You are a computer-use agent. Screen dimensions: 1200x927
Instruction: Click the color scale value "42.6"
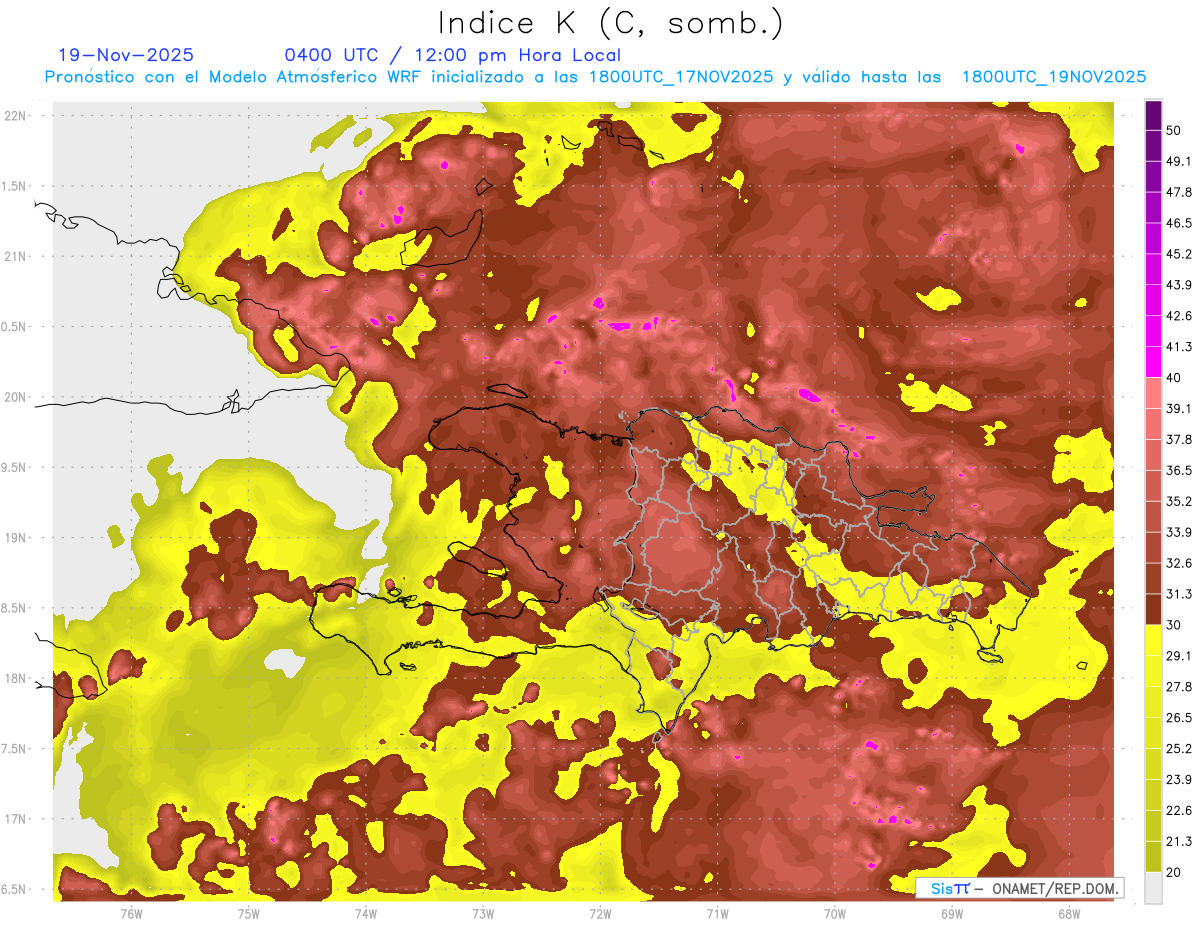click(x=1179, y=316)
